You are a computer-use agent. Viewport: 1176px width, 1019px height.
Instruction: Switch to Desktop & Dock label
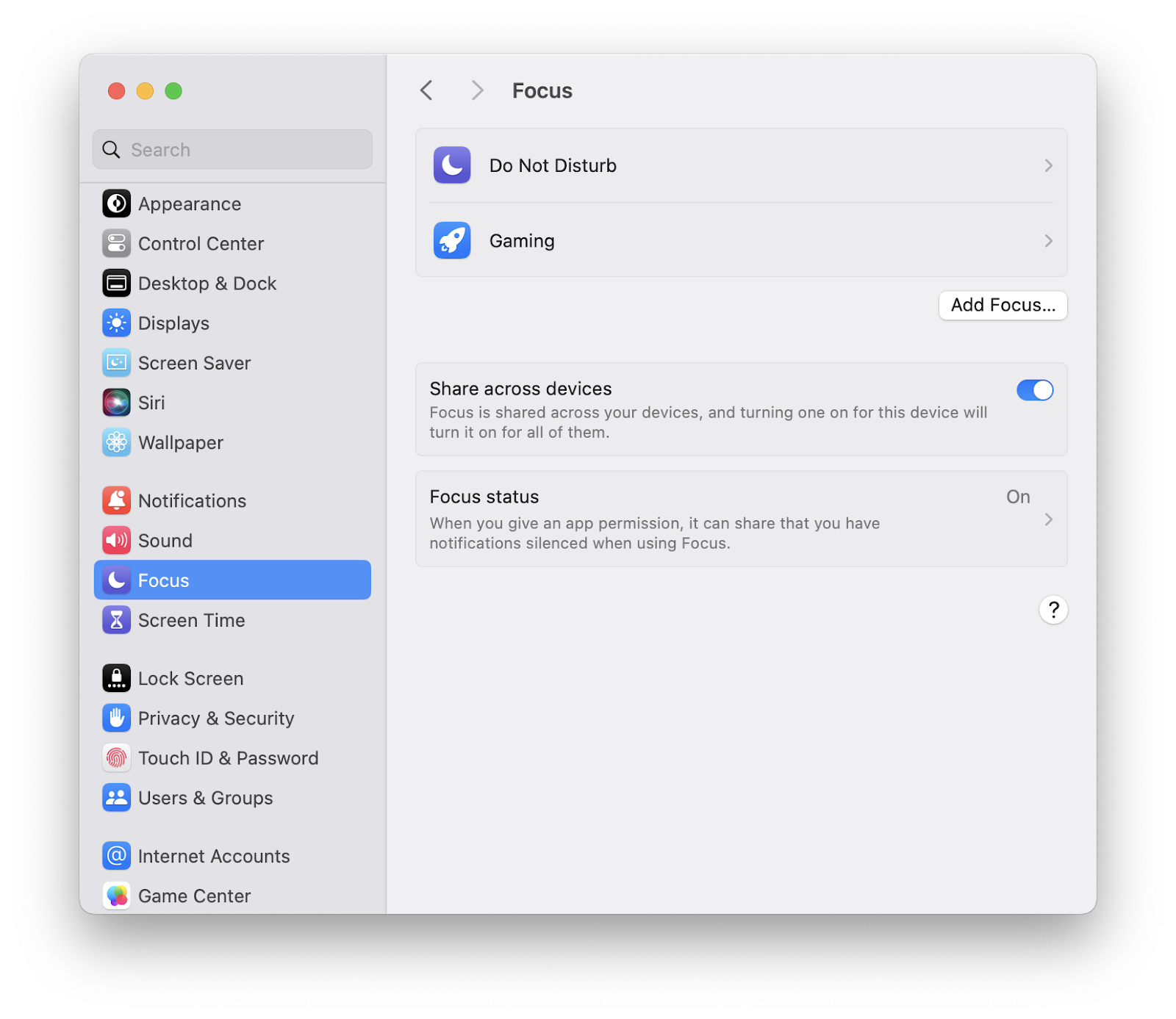pos(207,284)
